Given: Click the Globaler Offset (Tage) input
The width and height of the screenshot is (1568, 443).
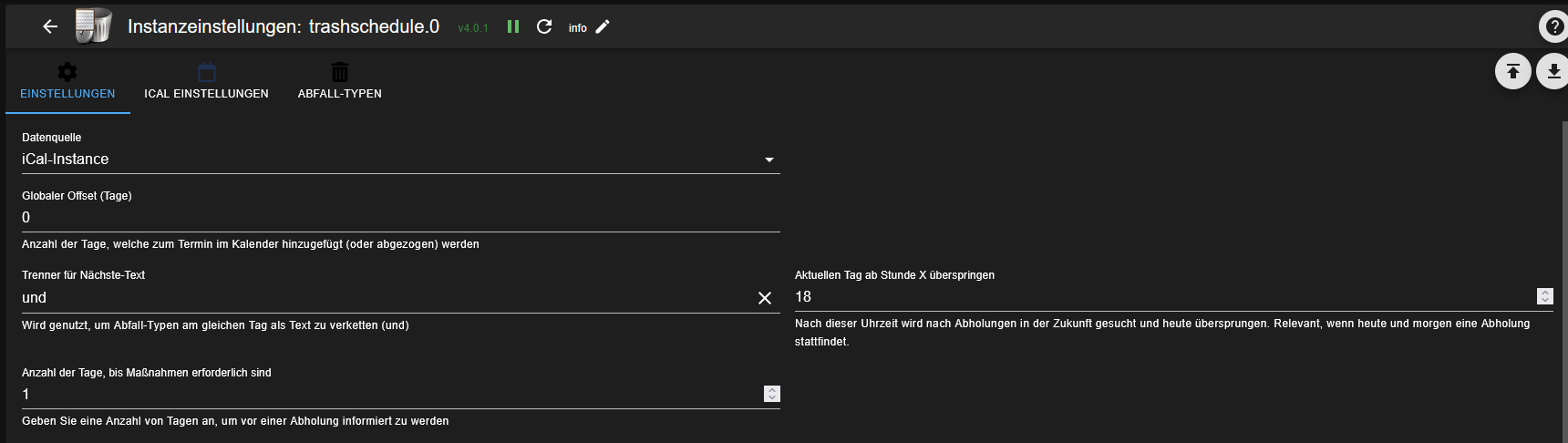Looking at the screenshot, I should [392, 218].
